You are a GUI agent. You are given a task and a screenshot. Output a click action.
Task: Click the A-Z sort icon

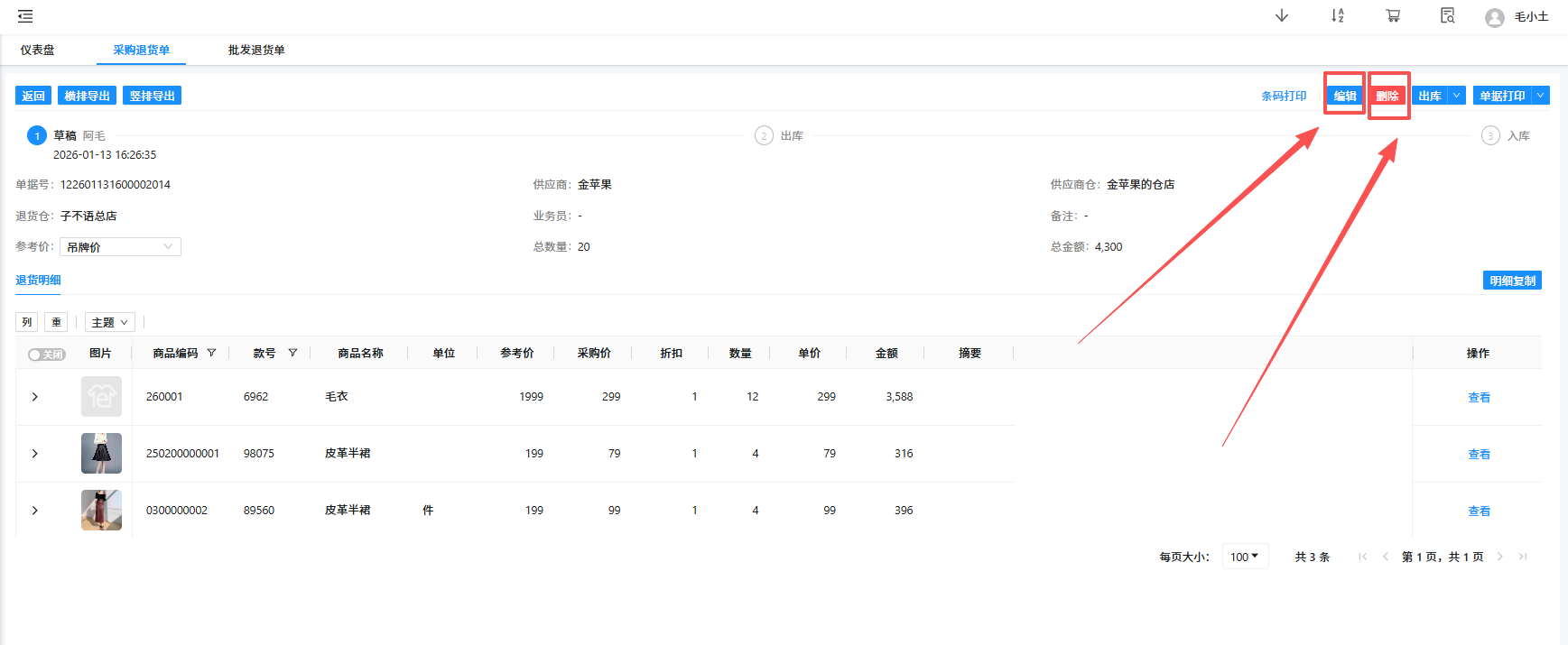(x=1337, y=16)
